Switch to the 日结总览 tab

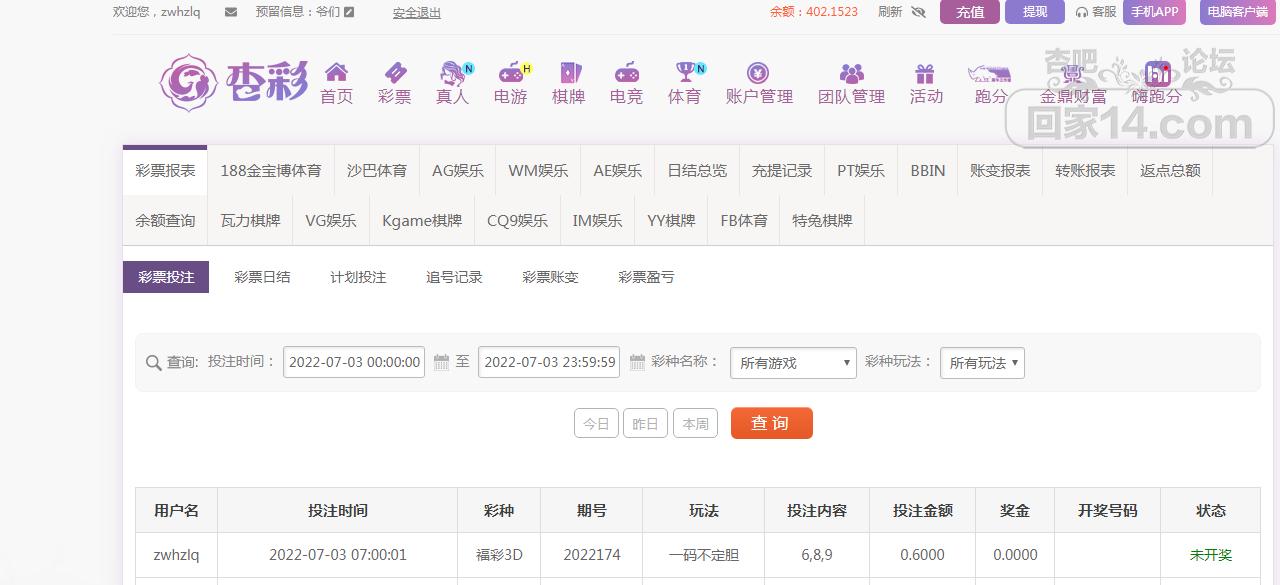(x=697, y=170)
